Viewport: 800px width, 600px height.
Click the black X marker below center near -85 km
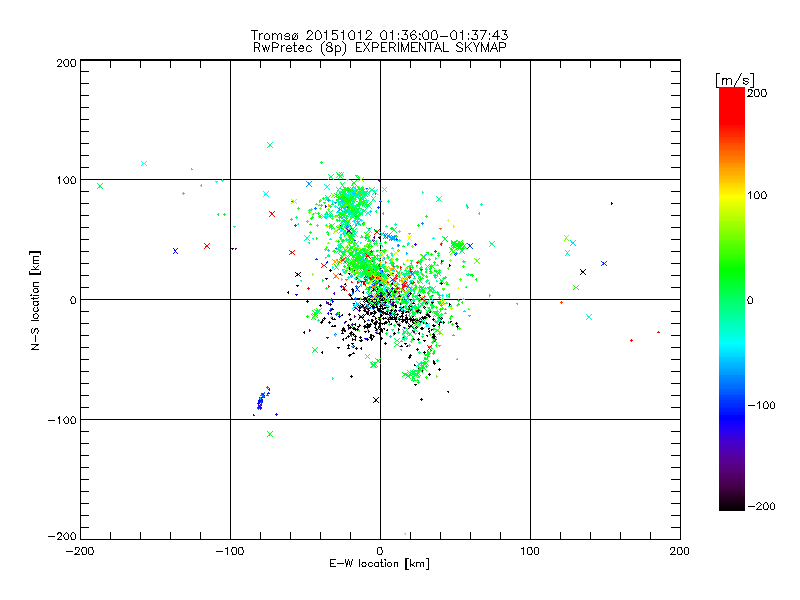[x=376, y=400]
